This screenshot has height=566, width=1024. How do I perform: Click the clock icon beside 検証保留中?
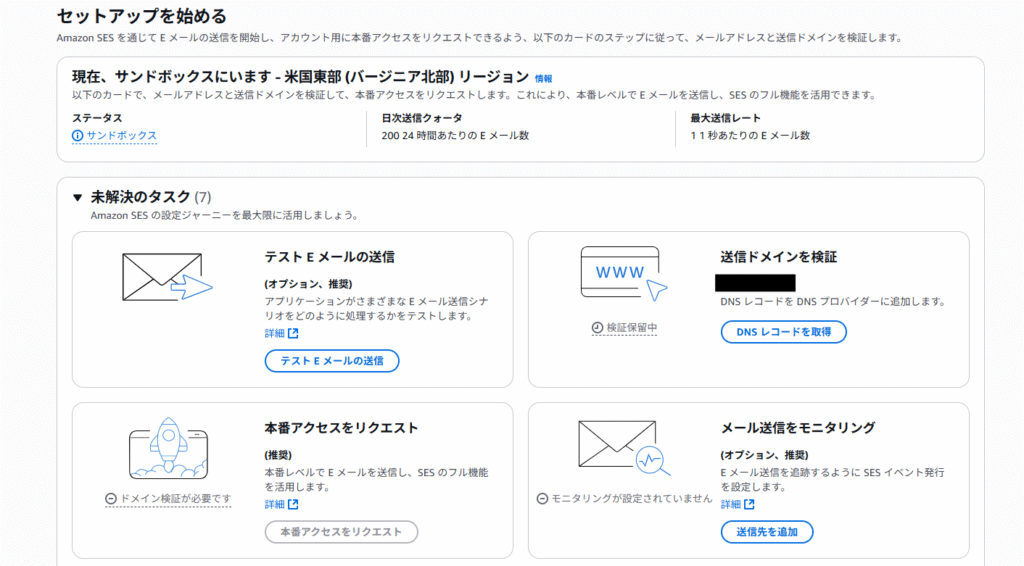click(598, 328)
